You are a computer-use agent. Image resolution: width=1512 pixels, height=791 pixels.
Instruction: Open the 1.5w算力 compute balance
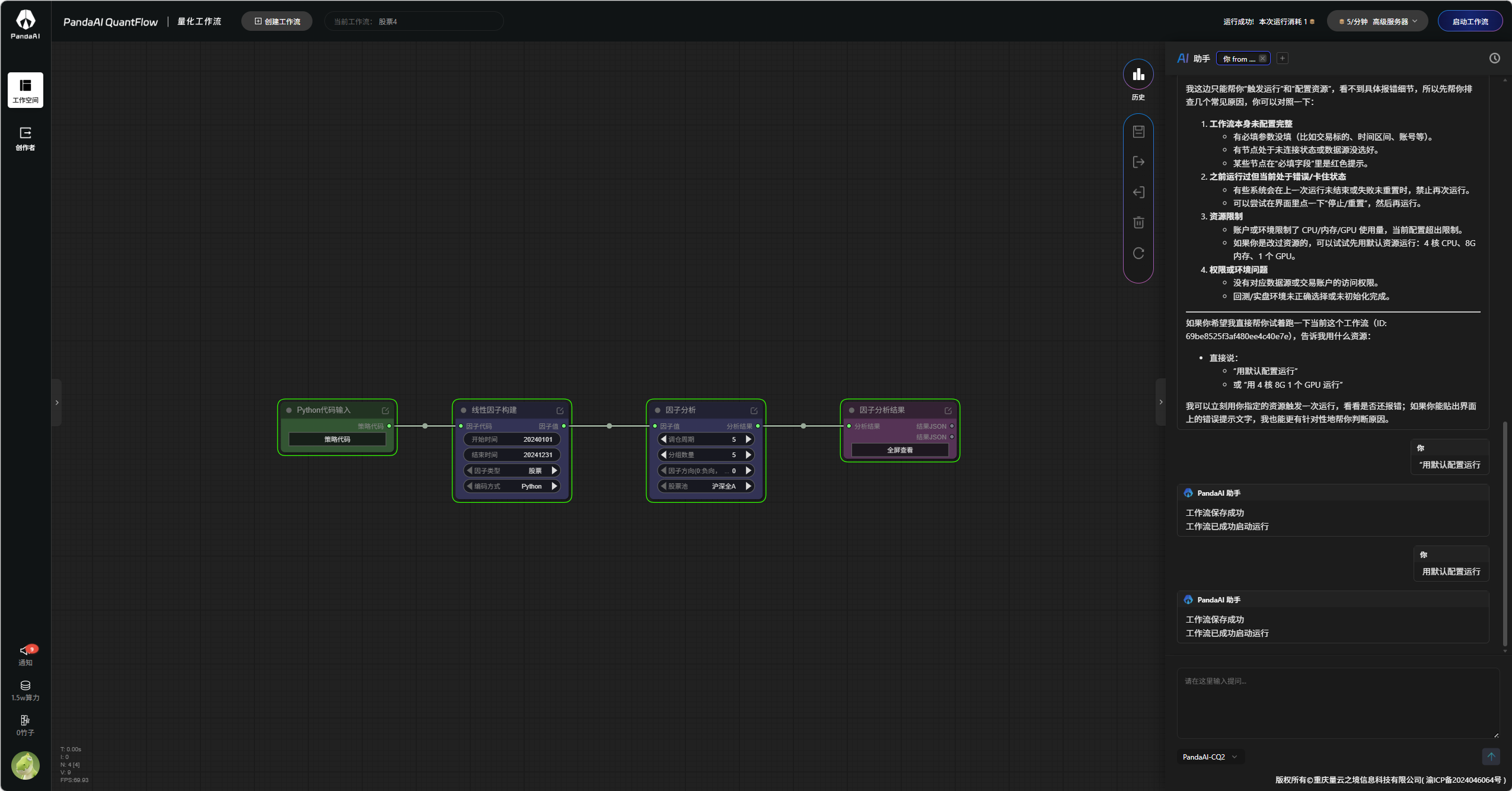pos(25,691)
